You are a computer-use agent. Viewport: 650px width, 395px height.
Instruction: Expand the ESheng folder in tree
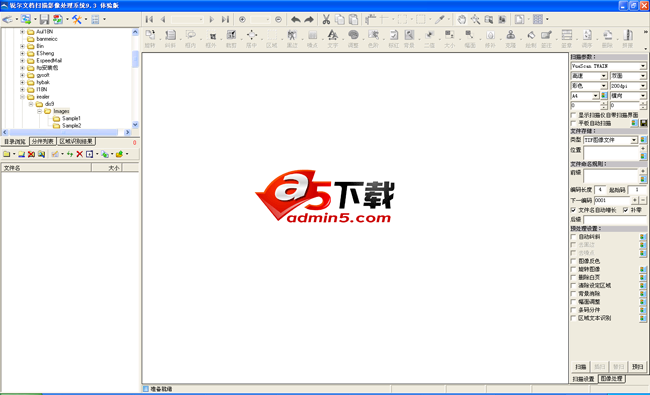point(22,53)
